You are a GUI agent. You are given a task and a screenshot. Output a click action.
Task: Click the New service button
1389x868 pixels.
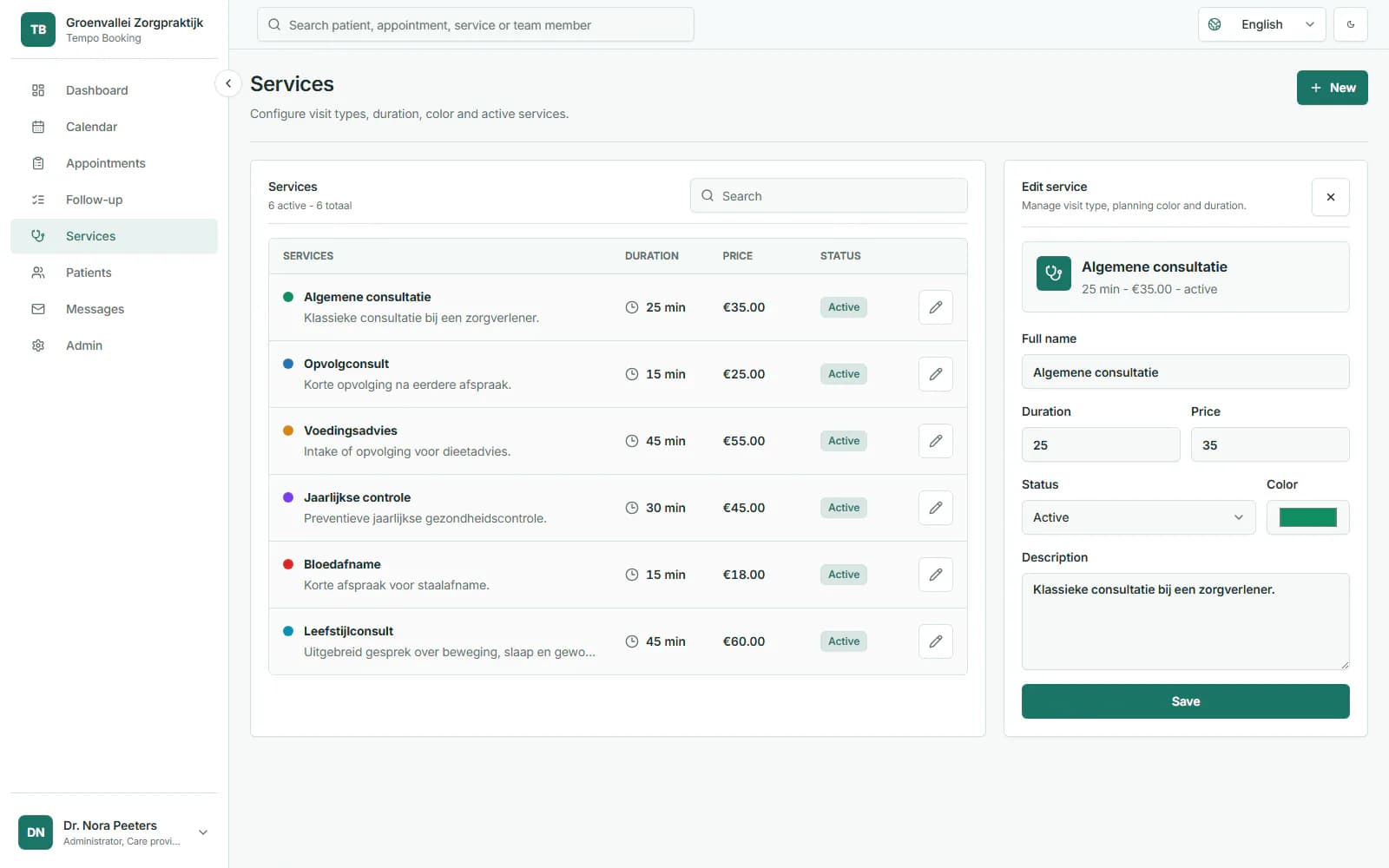tap(1332, 88)
